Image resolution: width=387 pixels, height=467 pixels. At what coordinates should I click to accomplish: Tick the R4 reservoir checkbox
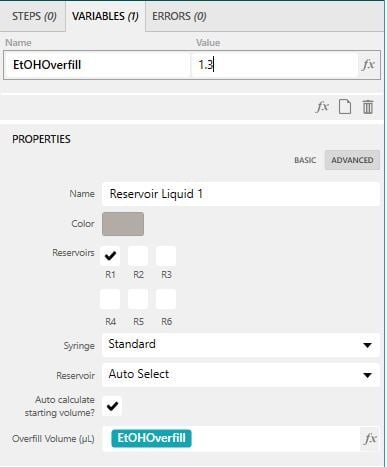click(x=110, y=299)
